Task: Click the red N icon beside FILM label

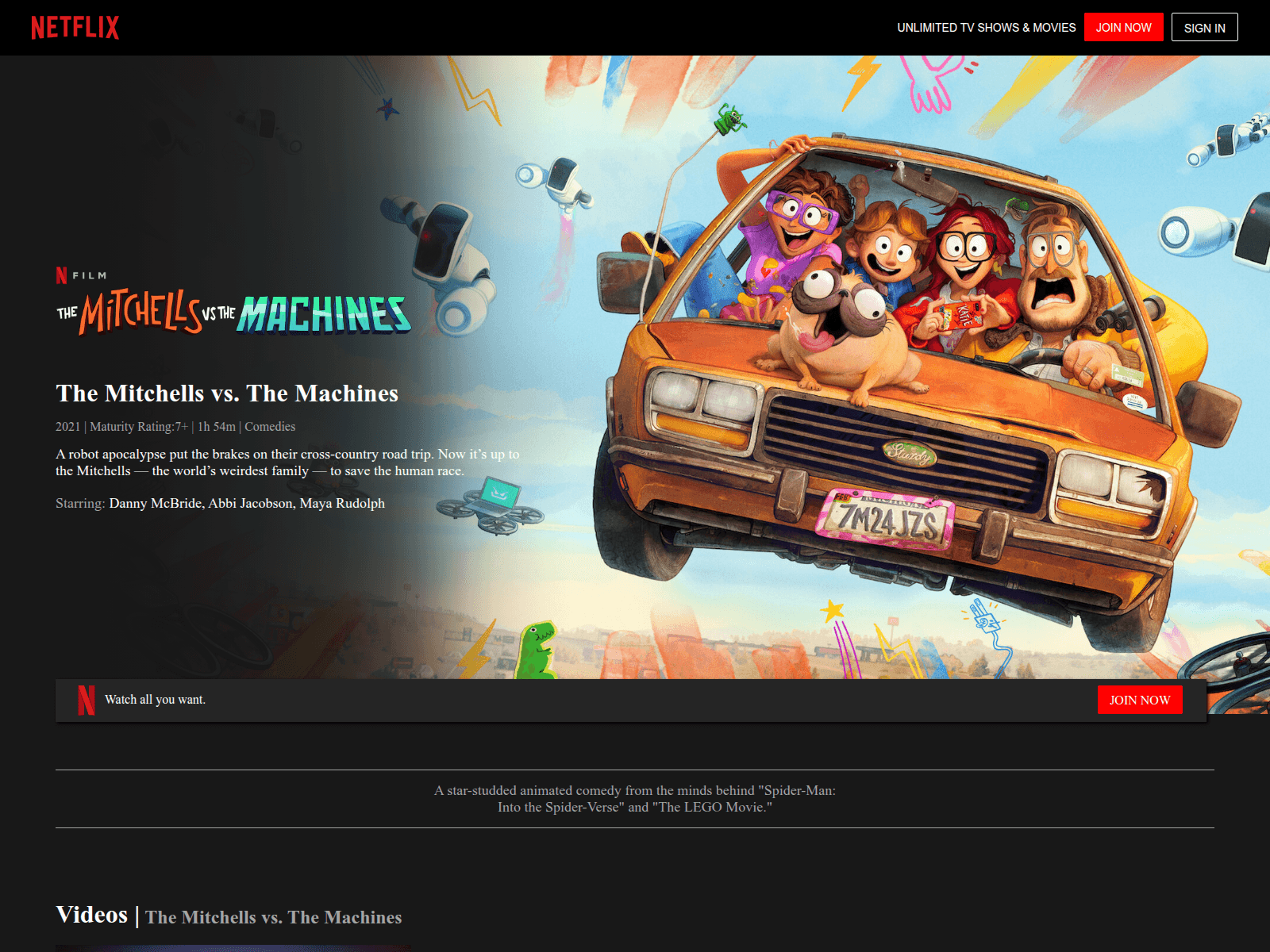Action: (61, 275)
